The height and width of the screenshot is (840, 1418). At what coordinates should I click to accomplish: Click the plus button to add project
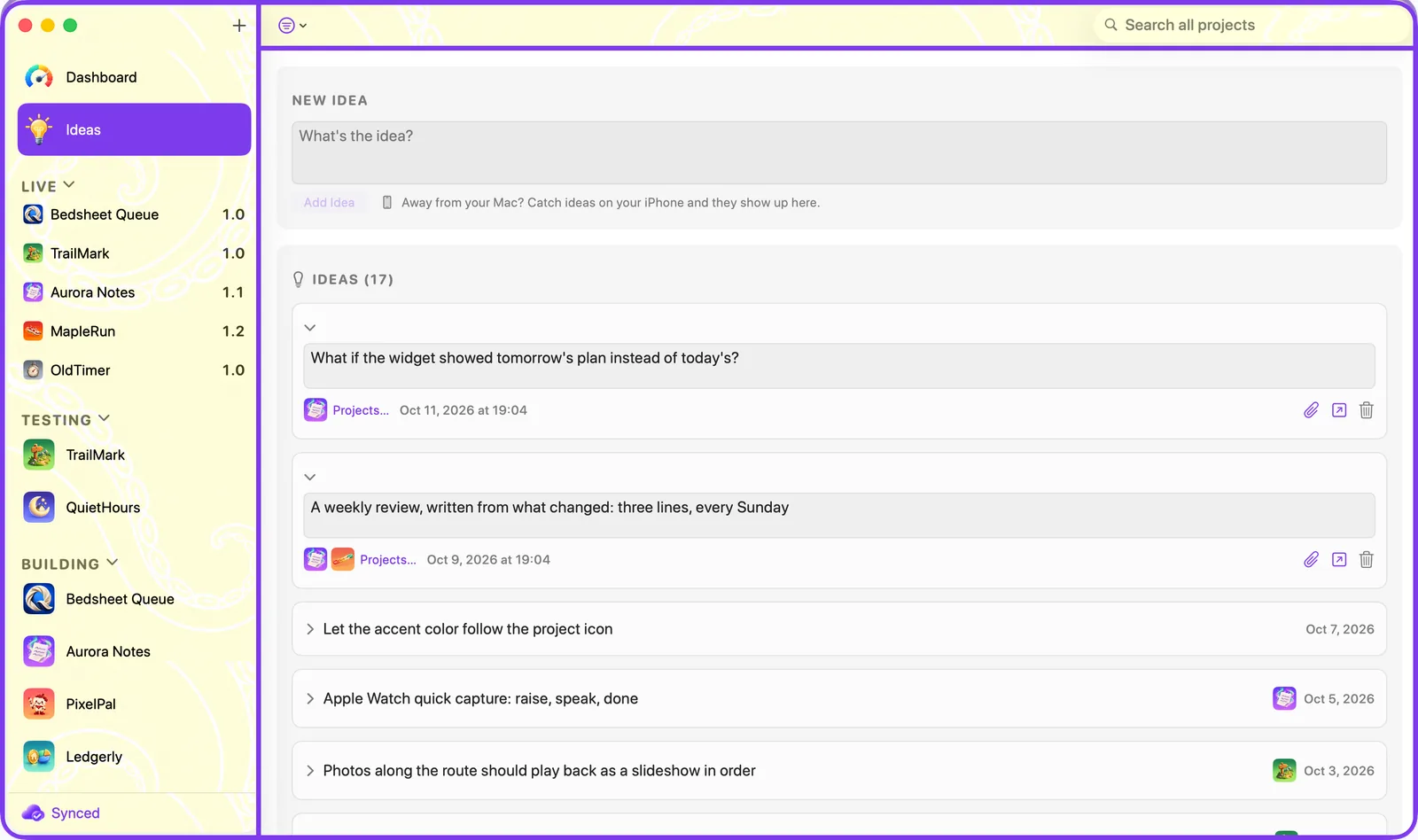(x=239, y=26)
